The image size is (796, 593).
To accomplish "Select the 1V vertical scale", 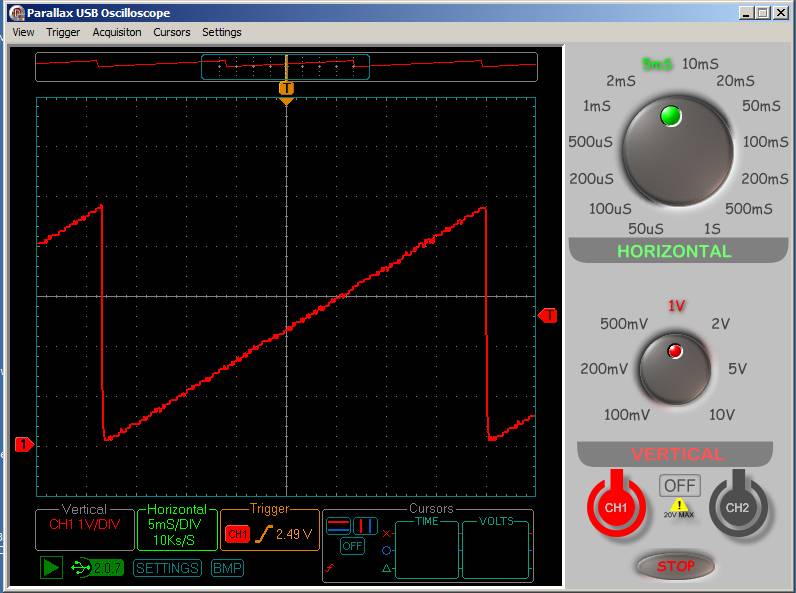I will click(x=676, y=306).
